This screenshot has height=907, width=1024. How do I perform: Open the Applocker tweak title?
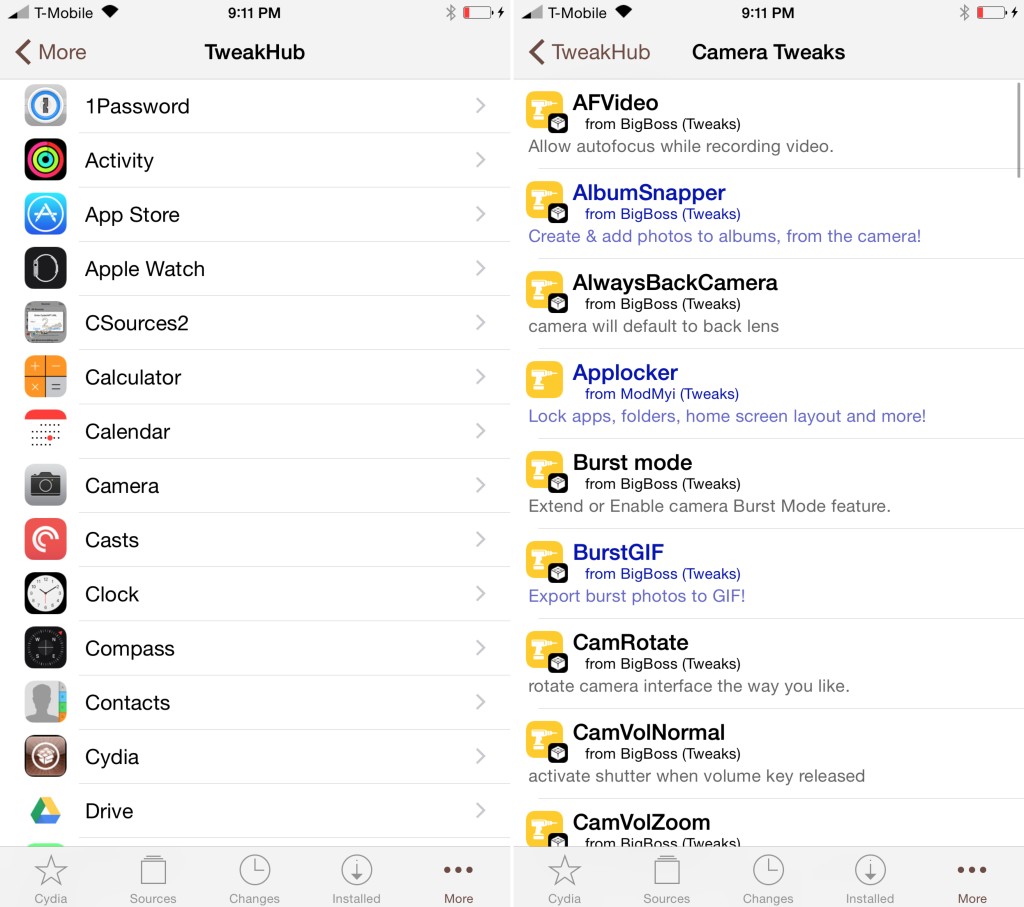[625, 373]
